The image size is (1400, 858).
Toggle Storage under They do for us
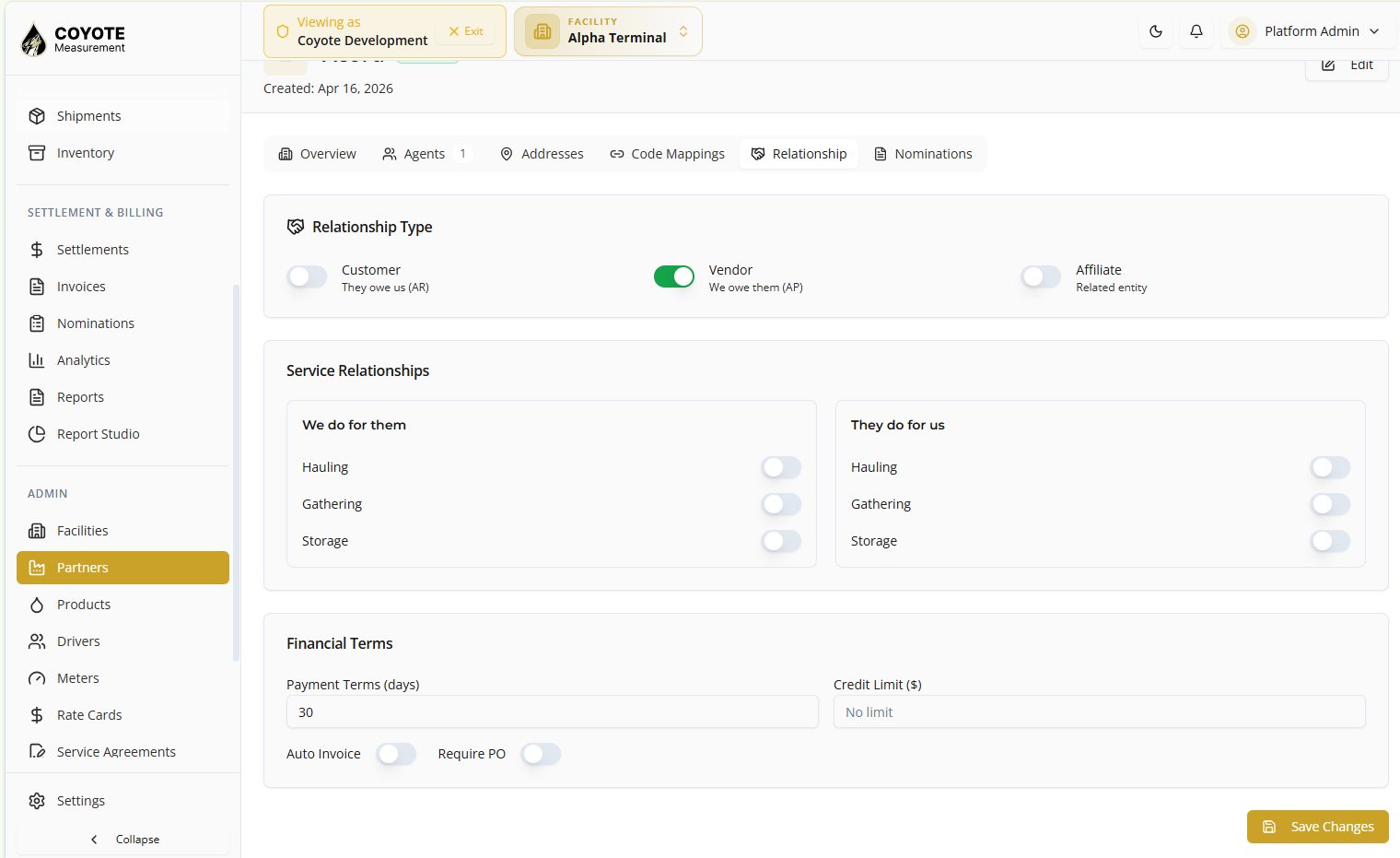1330,541
